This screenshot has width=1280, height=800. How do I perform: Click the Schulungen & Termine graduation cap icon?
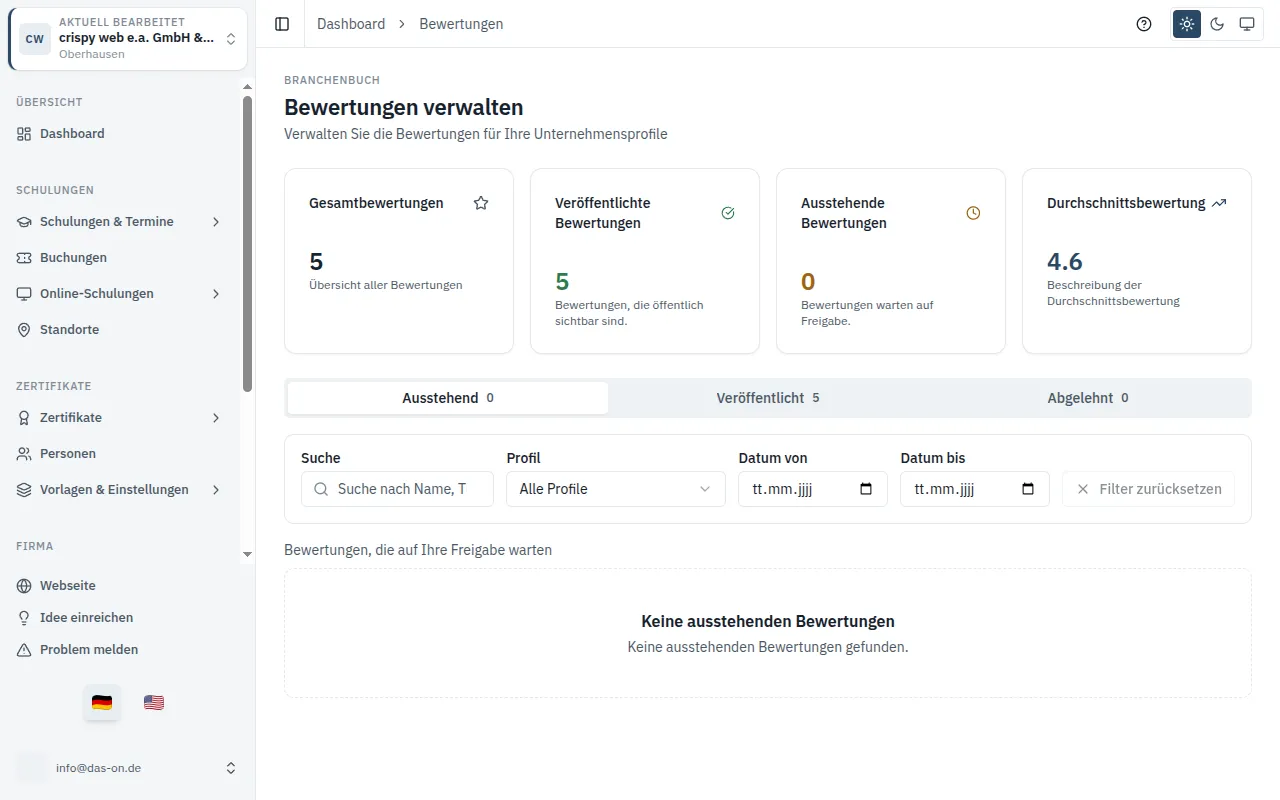click(24, 222)
